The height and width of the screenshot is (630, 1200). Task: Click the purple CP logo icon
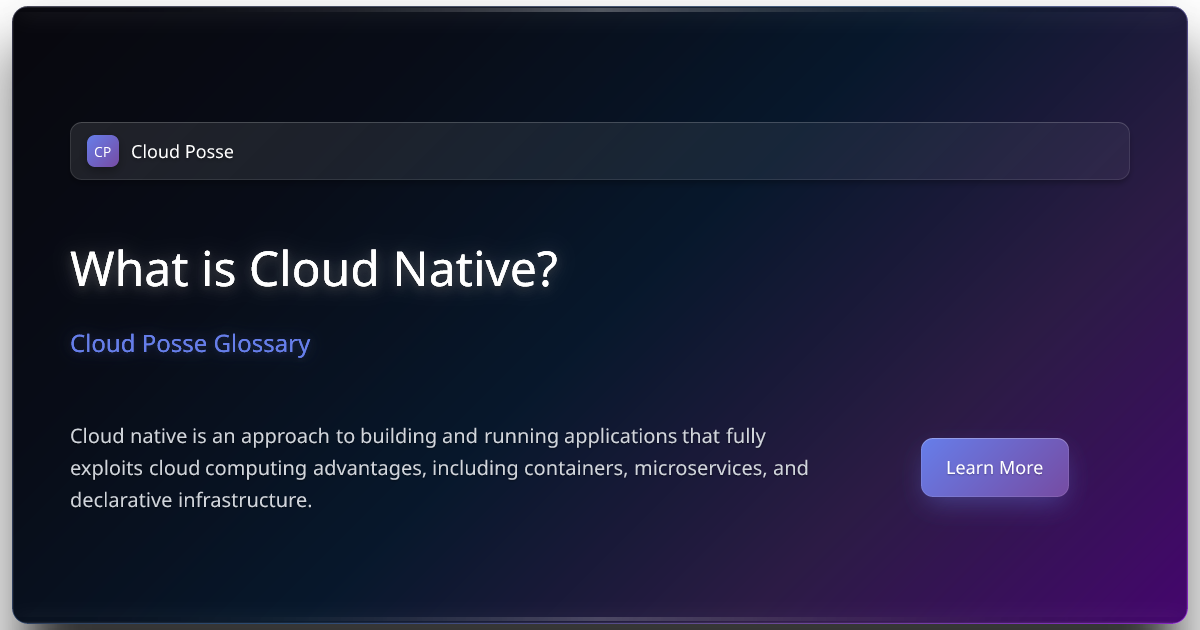tap(103, 151)
